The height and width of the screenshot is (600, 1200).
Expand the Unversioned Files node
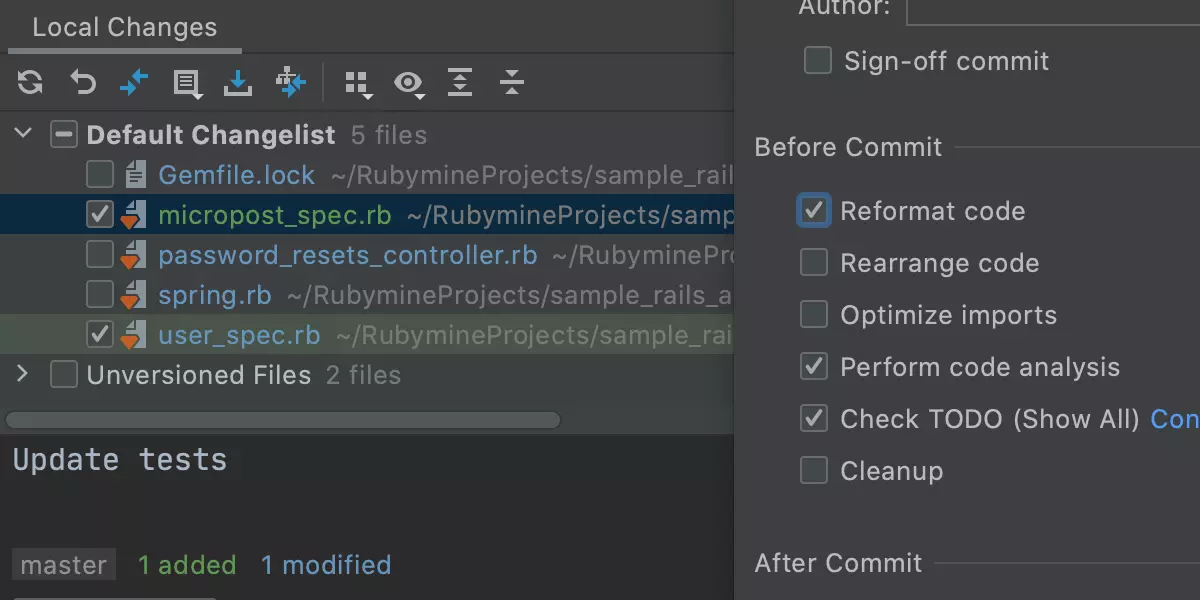pos(22,375)
